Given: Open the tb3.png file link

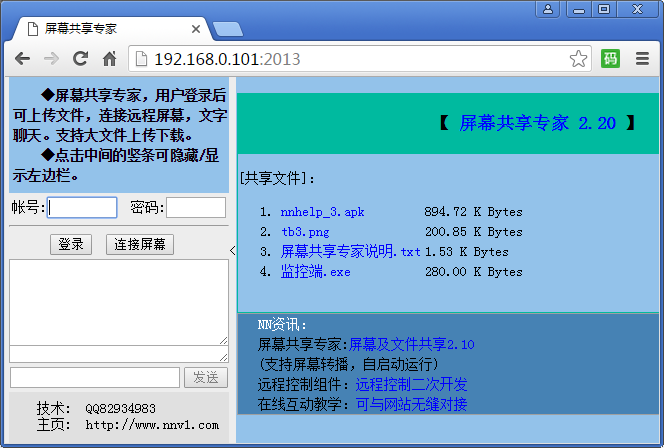Looking at the screenshot, I should (x=305, y=232).
